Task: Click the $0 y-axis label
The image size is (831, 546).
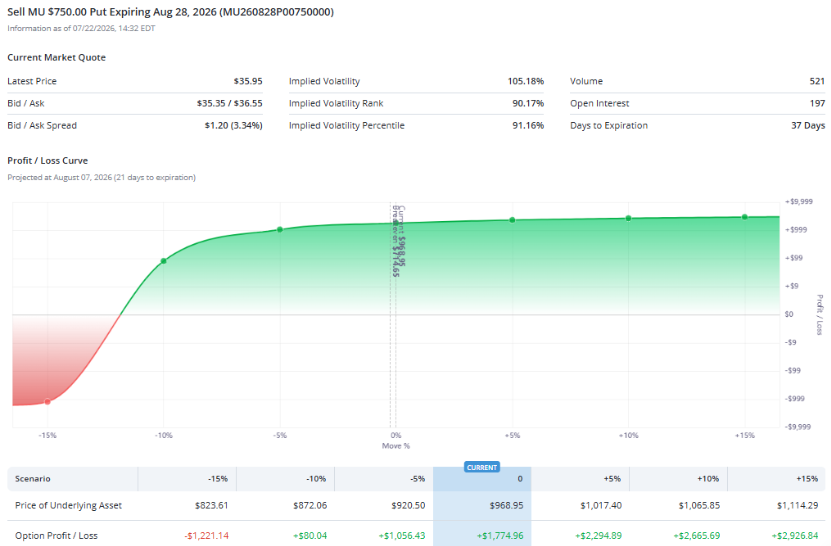Action: (x=789, y=314)
